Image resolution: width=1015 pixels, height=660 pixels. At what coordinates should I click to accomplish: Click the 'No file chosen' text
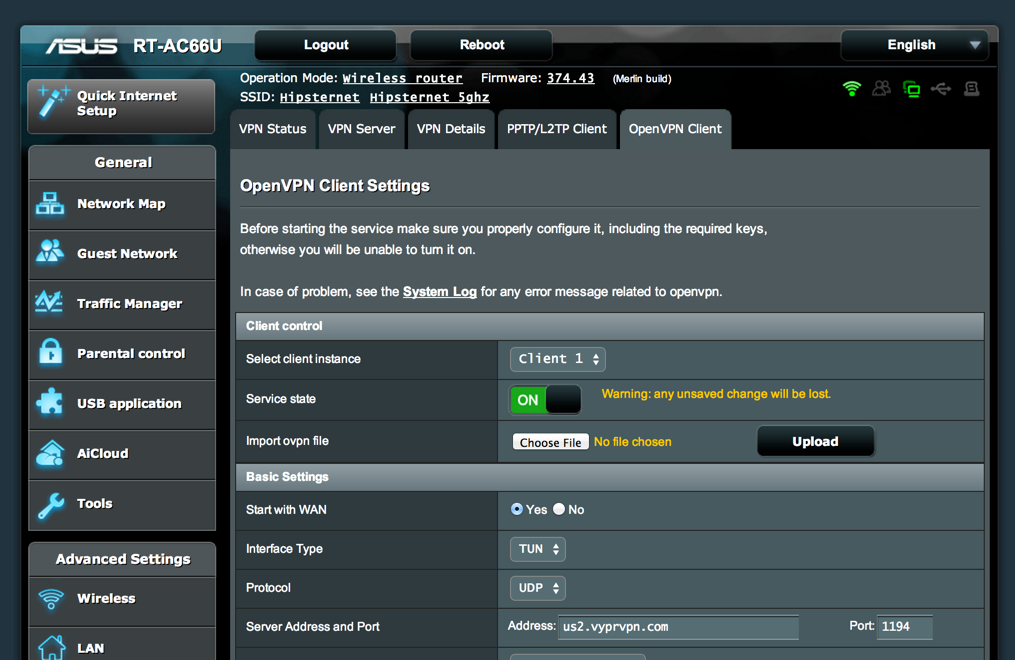pos(632,442)
